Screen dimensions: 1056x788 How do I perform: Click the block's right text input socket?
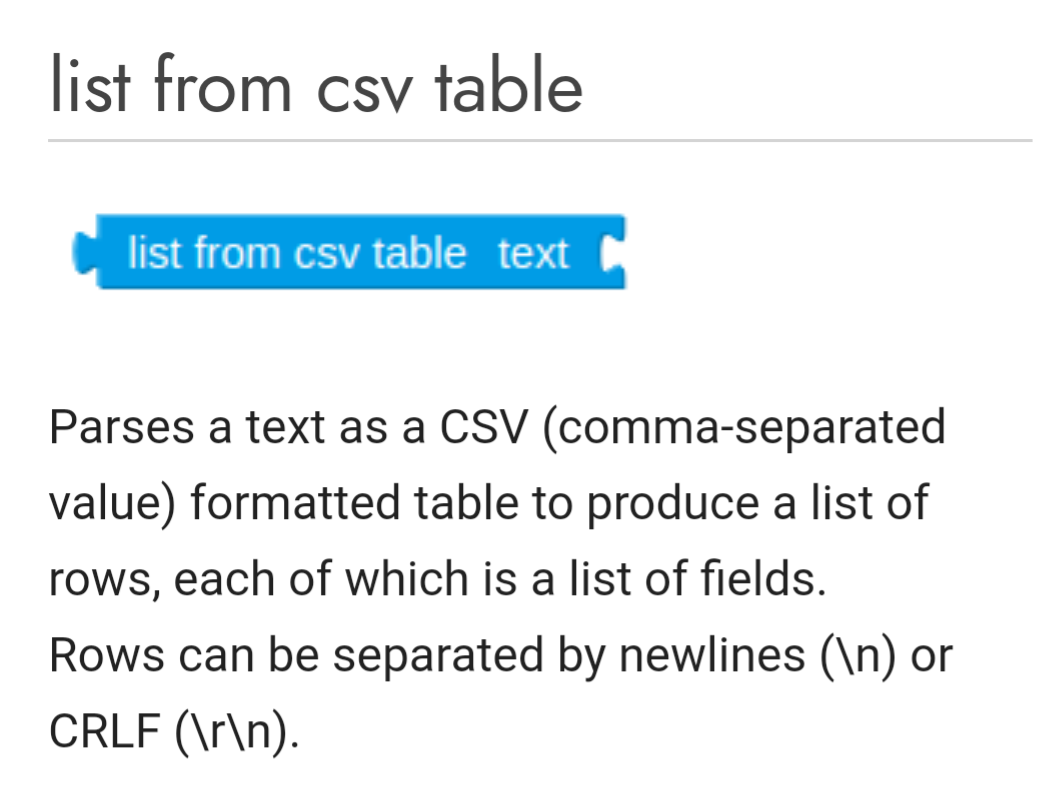pos(611,254)
